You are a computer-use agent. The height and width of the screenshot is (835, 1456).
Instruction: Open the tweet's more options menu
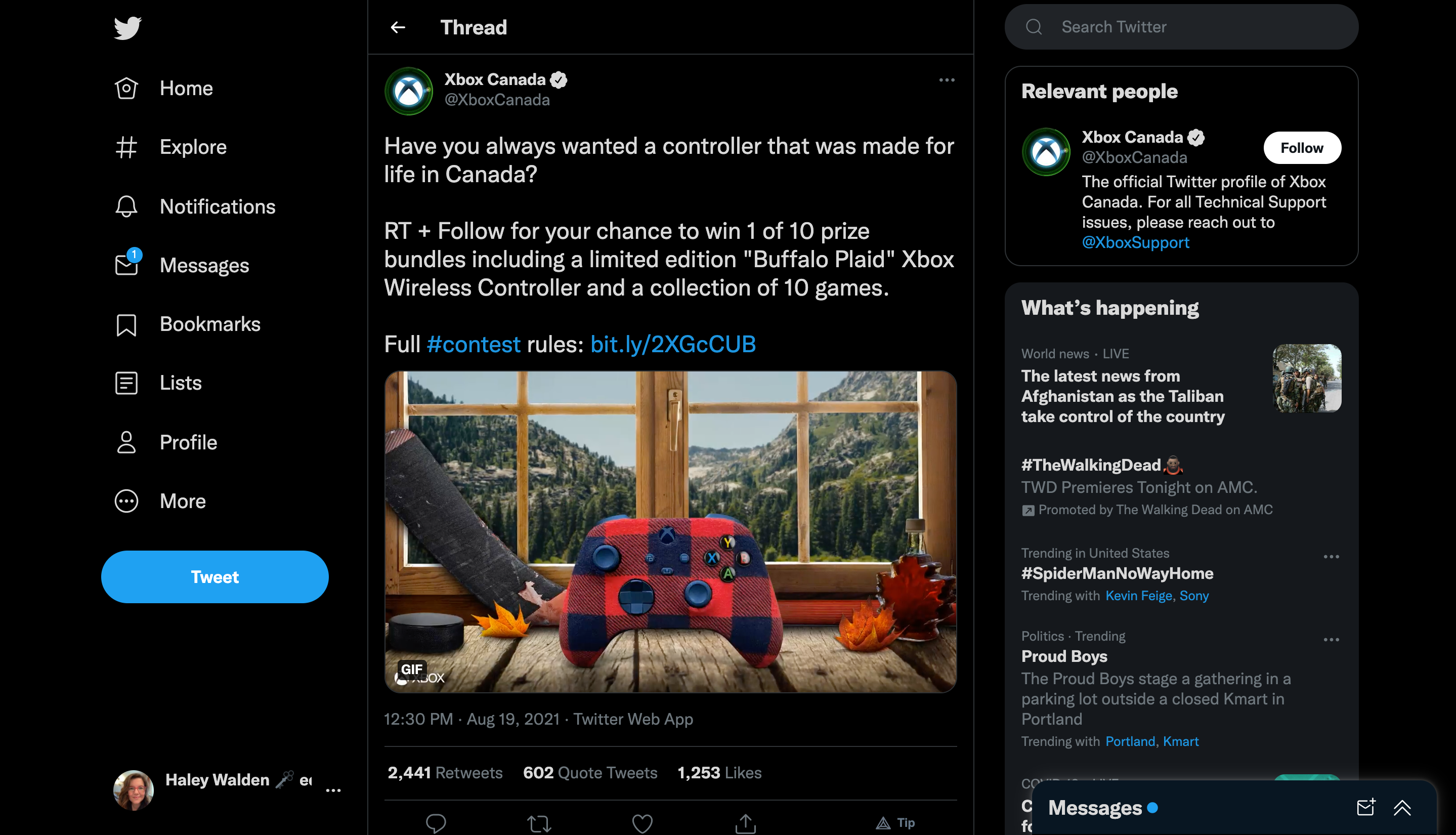click(x=947, y=80)
